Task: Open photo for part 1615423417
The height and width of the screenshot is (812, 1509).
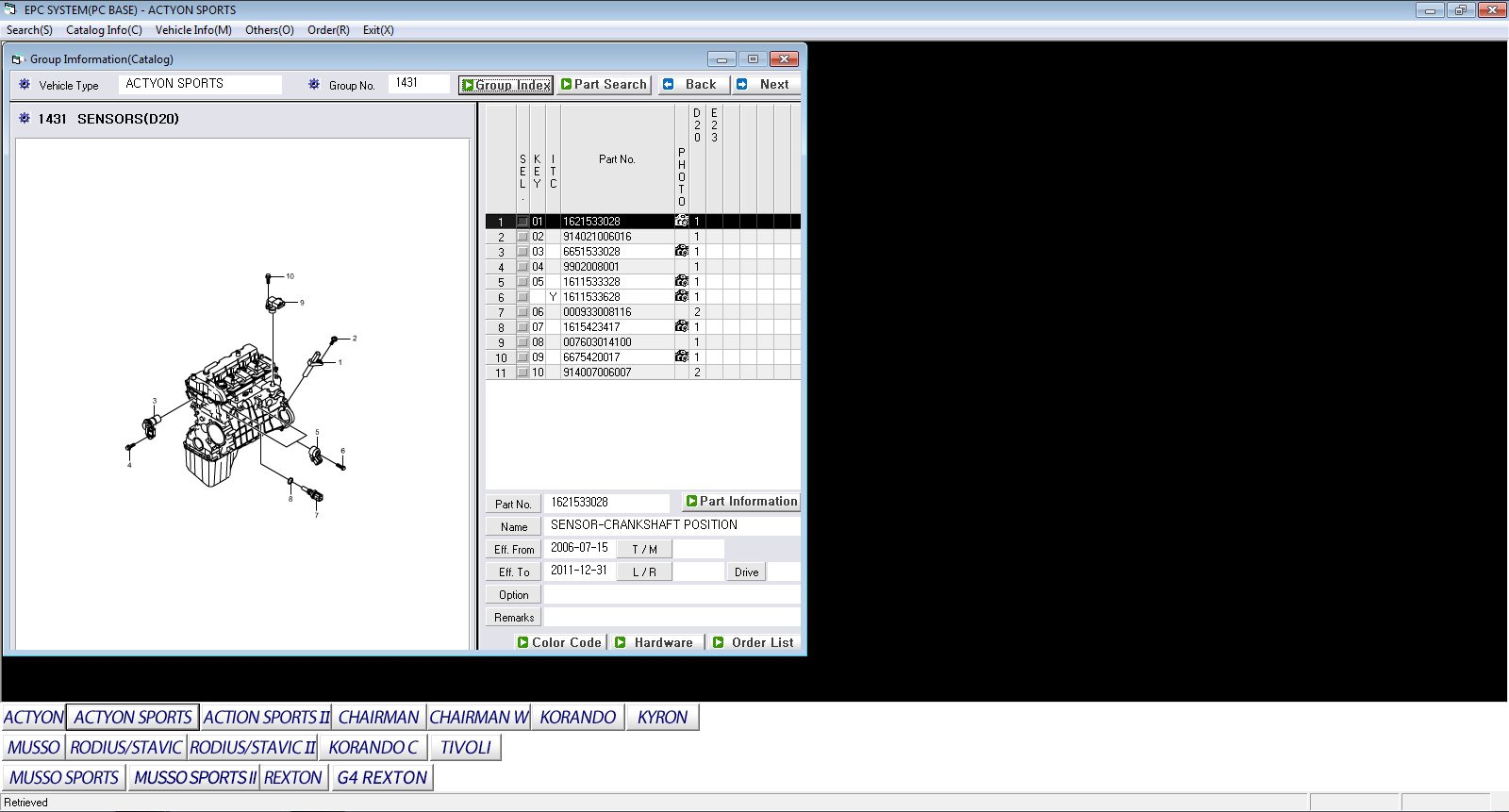Action: click(682, 326)
